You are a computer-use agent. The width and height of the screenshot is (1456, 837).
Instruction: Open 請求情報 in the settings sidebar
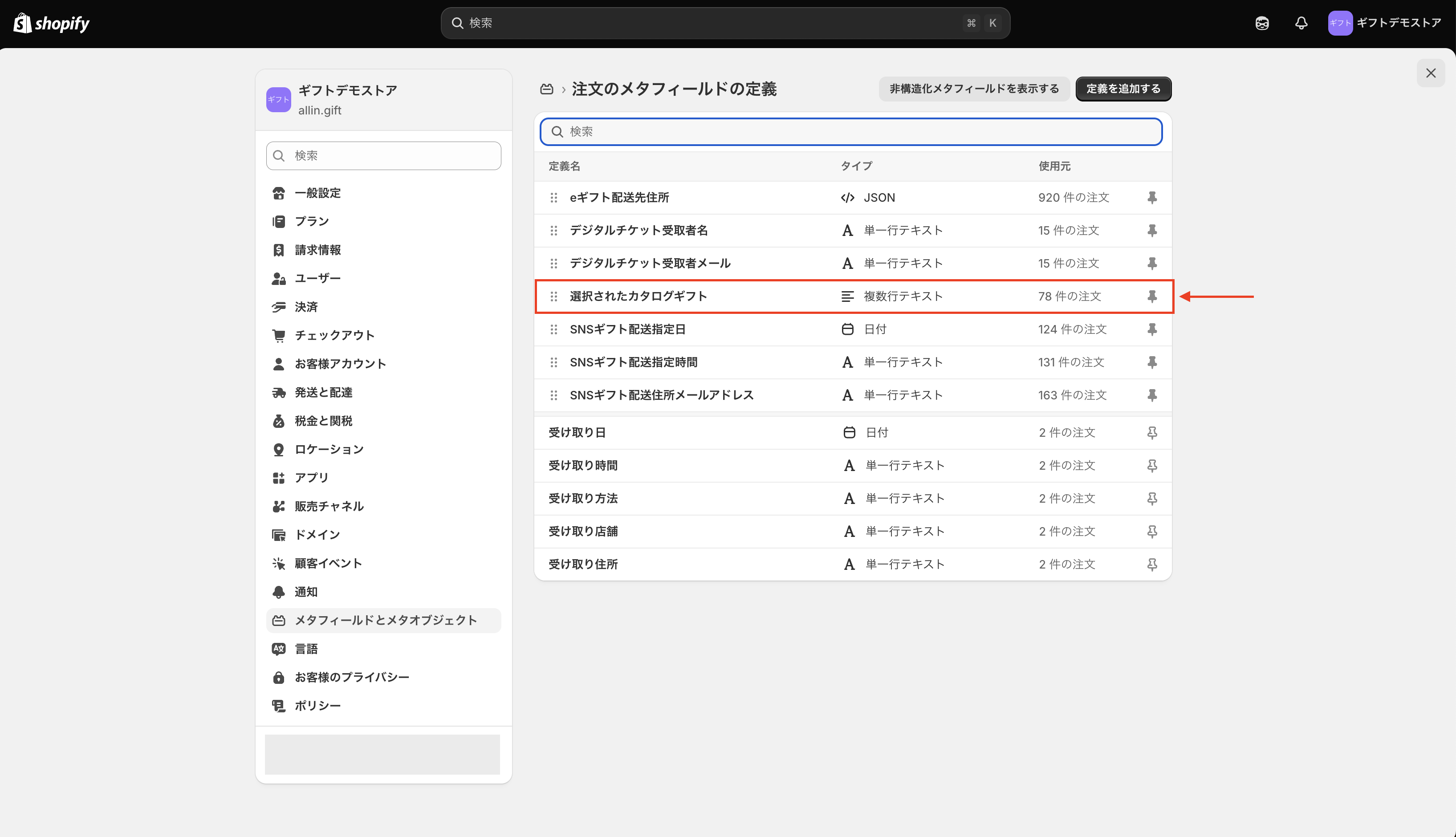point(383,250)
